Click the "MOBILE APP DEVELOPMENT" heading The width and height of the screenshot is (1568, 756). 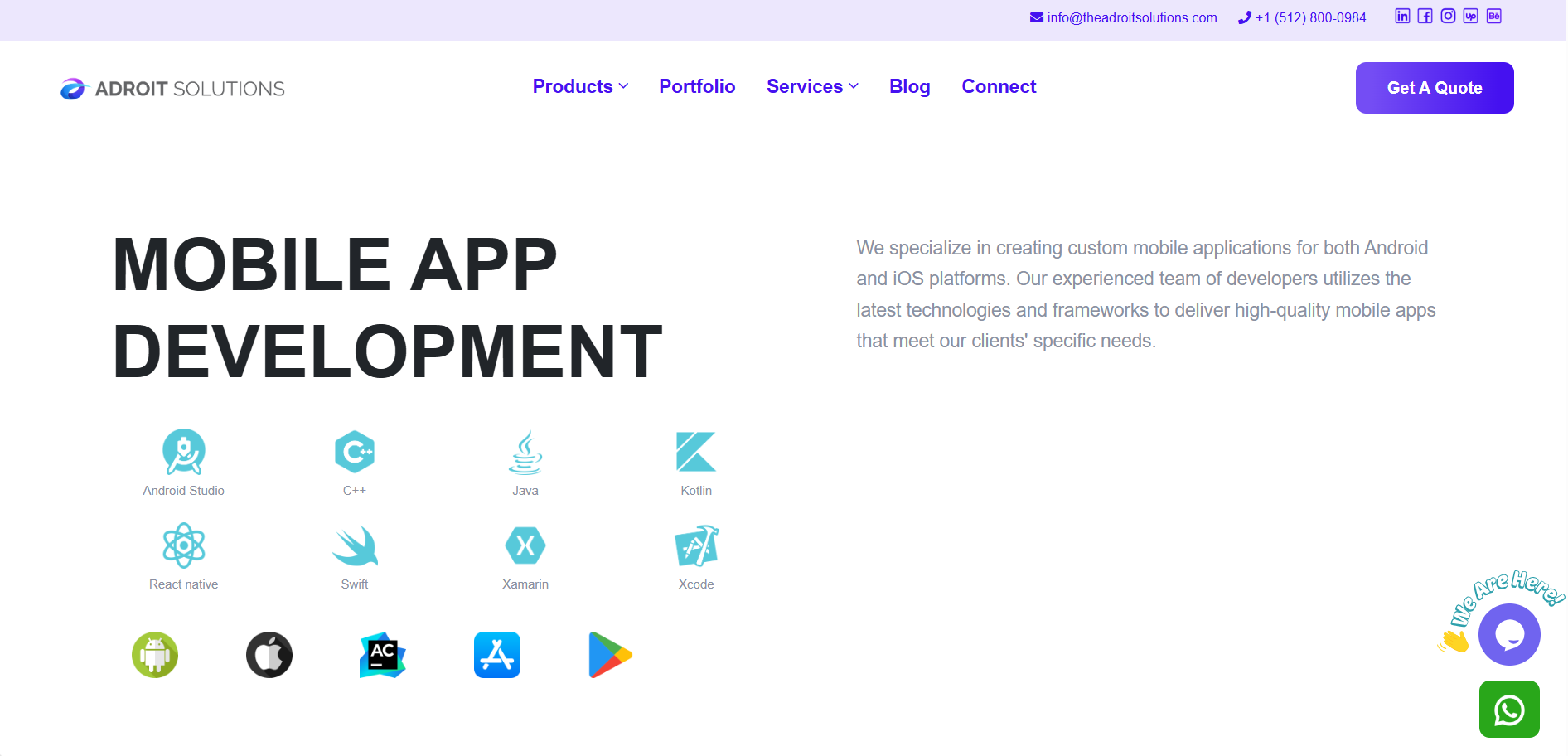pyautogui.click(x=388, y=308)
